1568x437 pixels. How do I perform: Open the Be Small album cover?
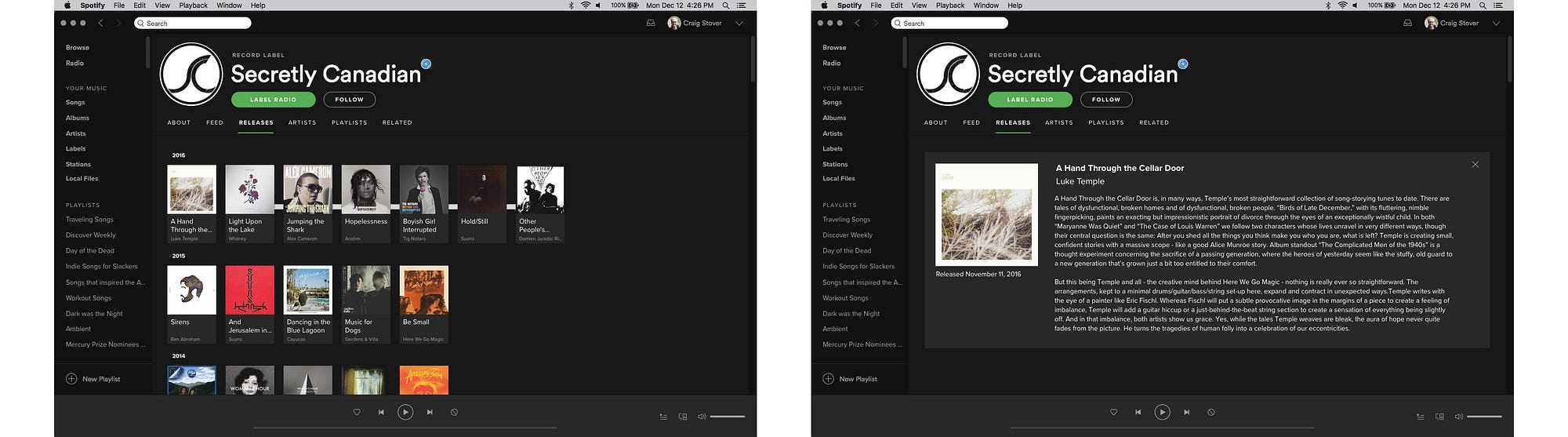tap(424, 290)
